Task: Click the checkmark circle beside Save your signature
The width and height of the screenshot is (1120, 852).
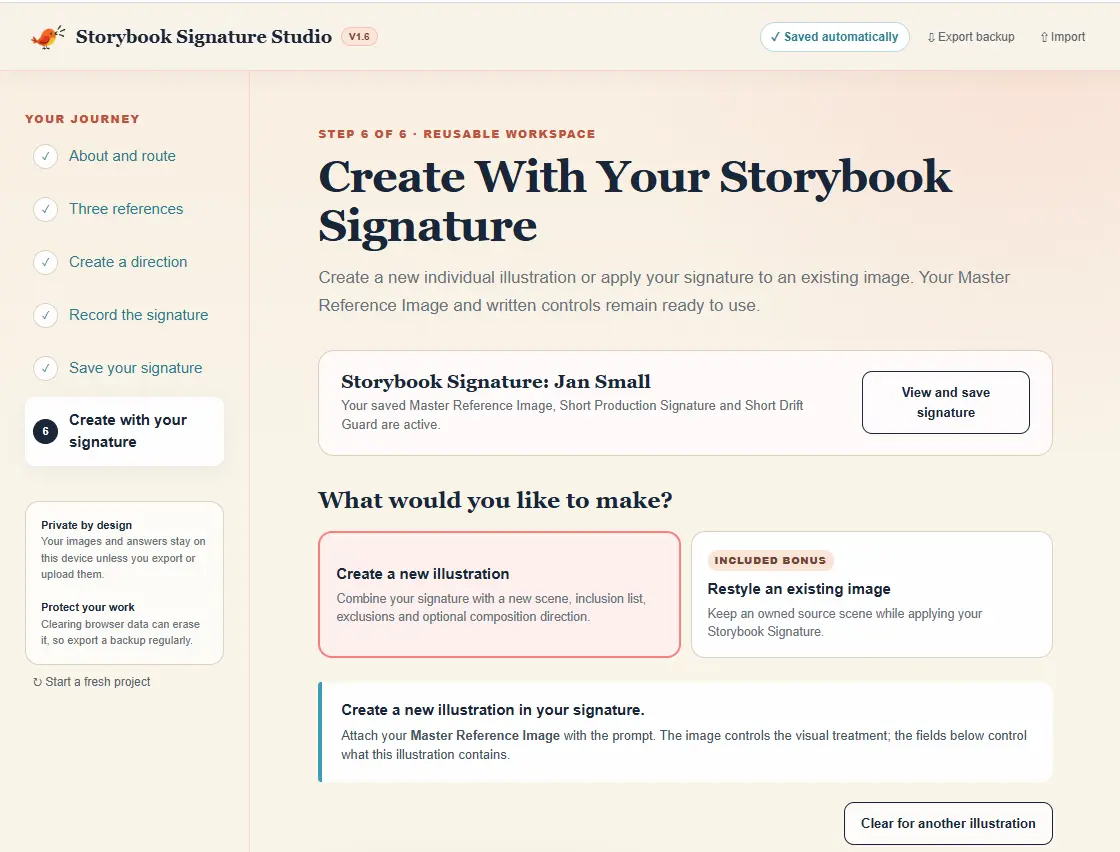Action: click(46, 369)
